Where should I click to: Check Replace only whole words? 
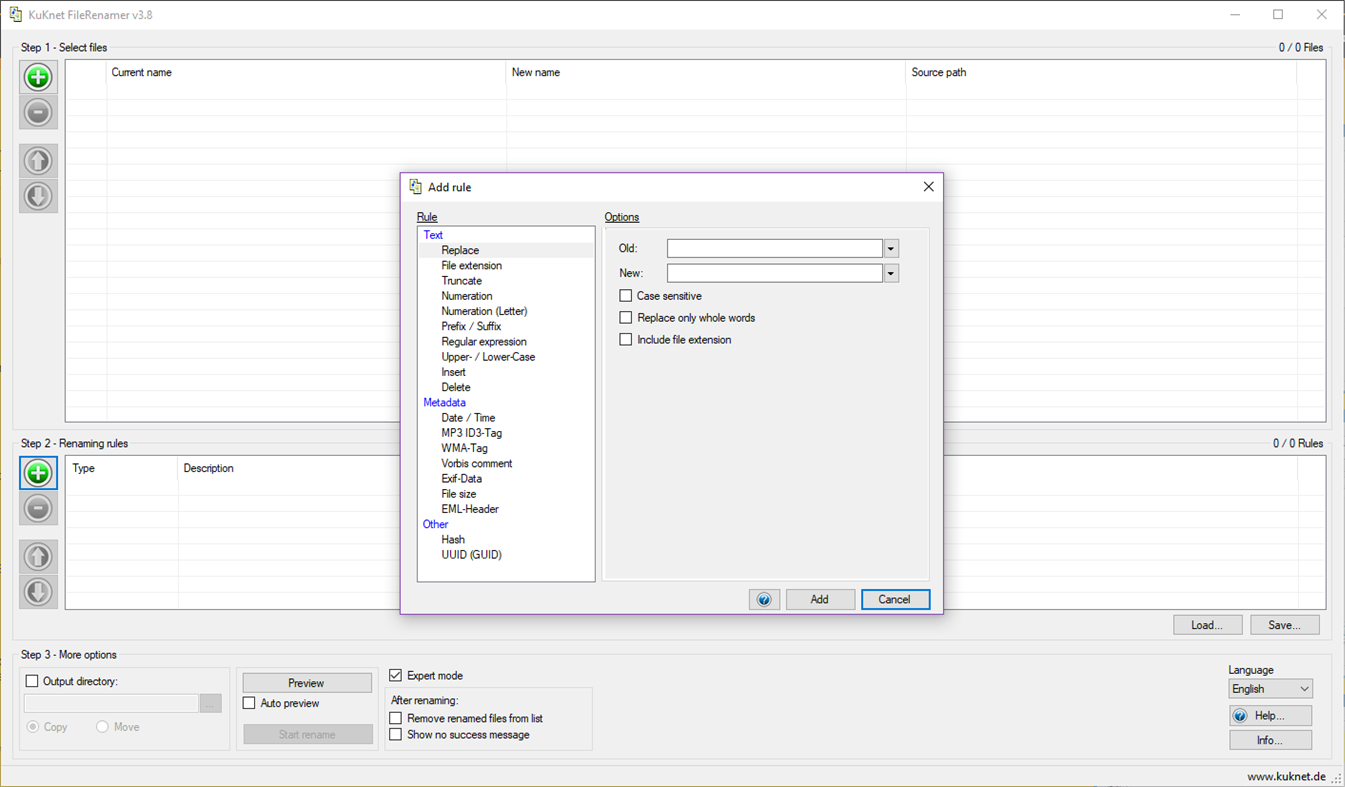pyautogui.click(x=626, y=317)
